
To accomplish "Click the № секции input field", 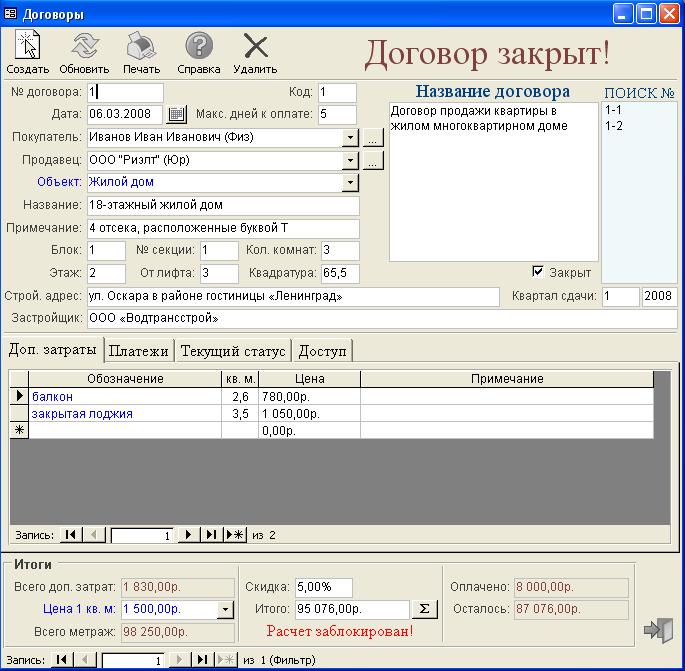I will click(x=219, y=251).
